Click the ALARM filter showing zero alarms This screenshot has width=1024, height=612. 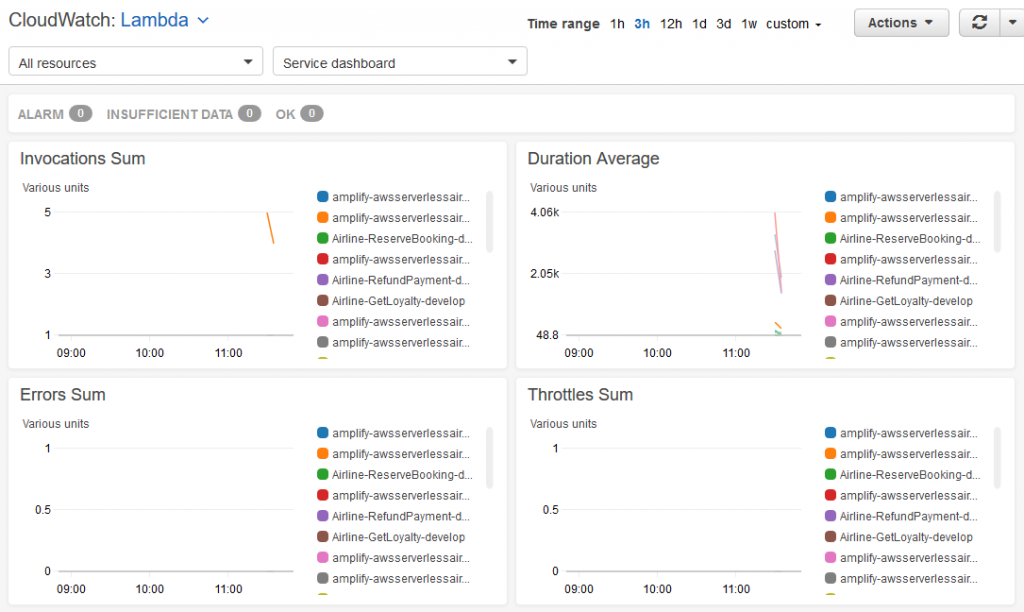pos(55,113)
